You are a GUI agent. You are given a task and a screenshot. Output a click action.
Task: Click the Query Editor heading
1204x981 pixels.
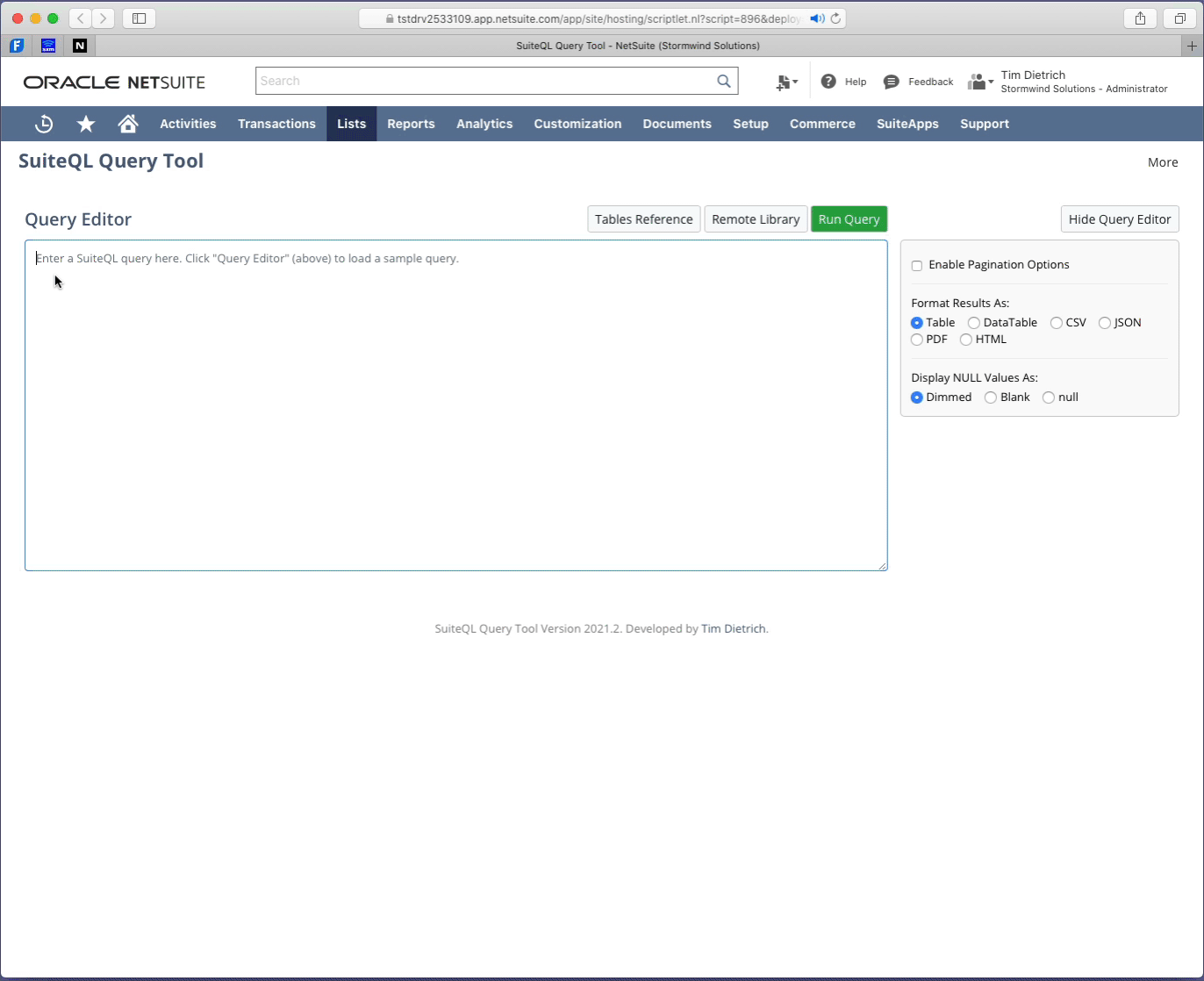(78, 219)
